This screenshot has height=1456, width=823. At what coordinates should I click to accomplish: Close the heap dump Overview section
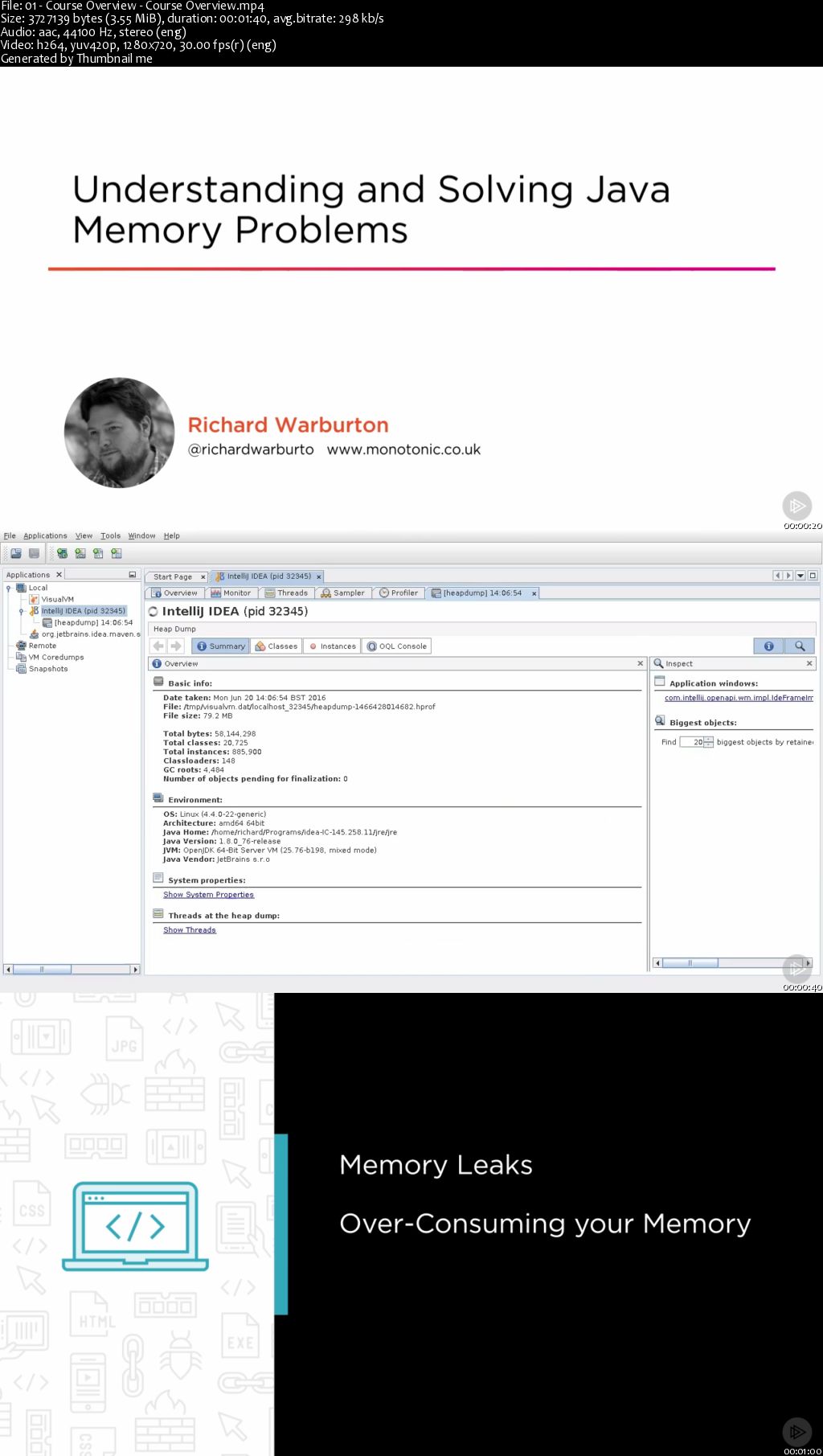tap(641, 663)
